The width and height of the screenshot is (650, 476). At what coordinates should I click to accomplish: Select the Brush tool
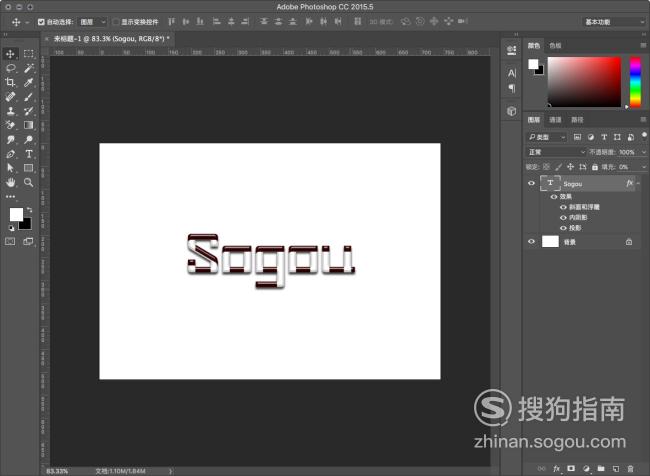point(28,97)
